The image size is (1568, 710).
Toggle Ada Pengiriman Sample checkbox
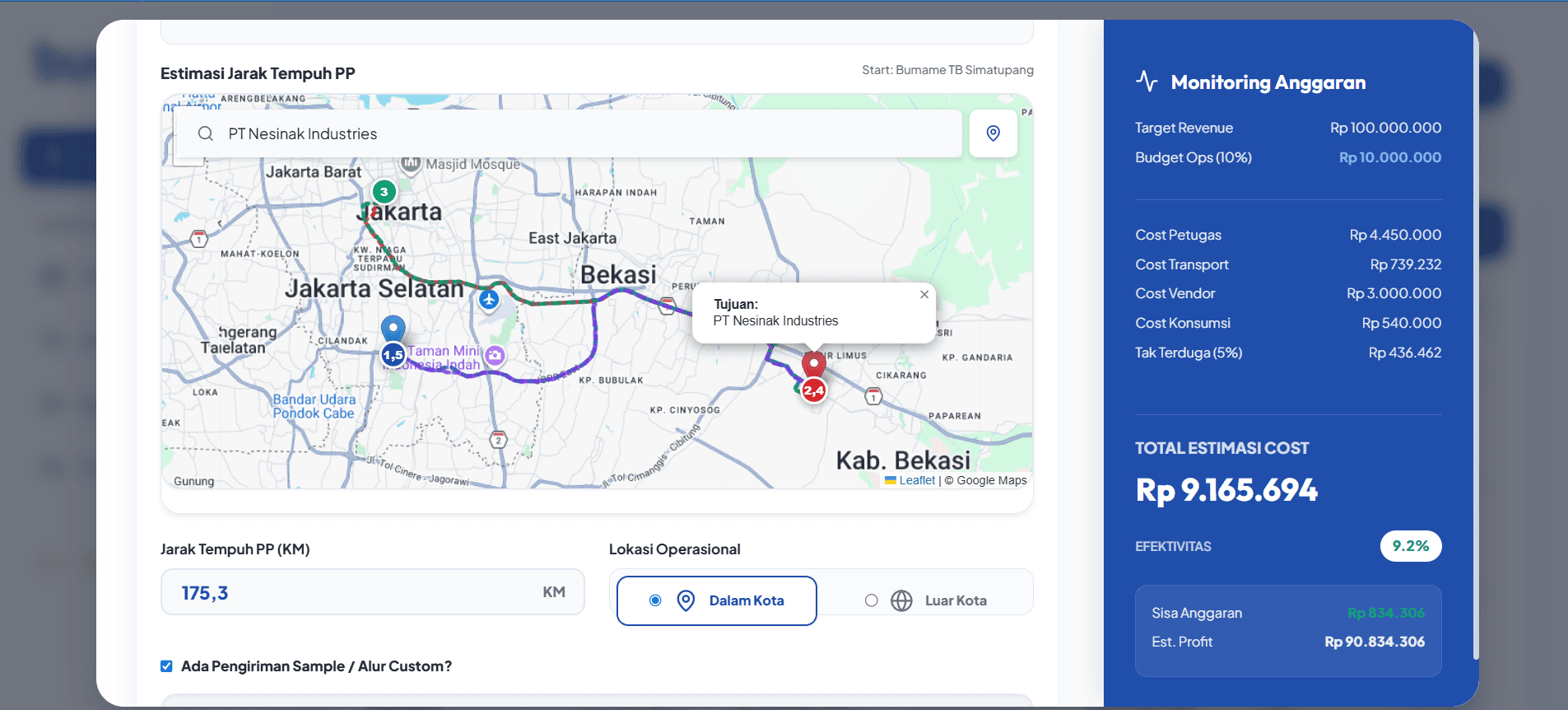tap(166, 666)
